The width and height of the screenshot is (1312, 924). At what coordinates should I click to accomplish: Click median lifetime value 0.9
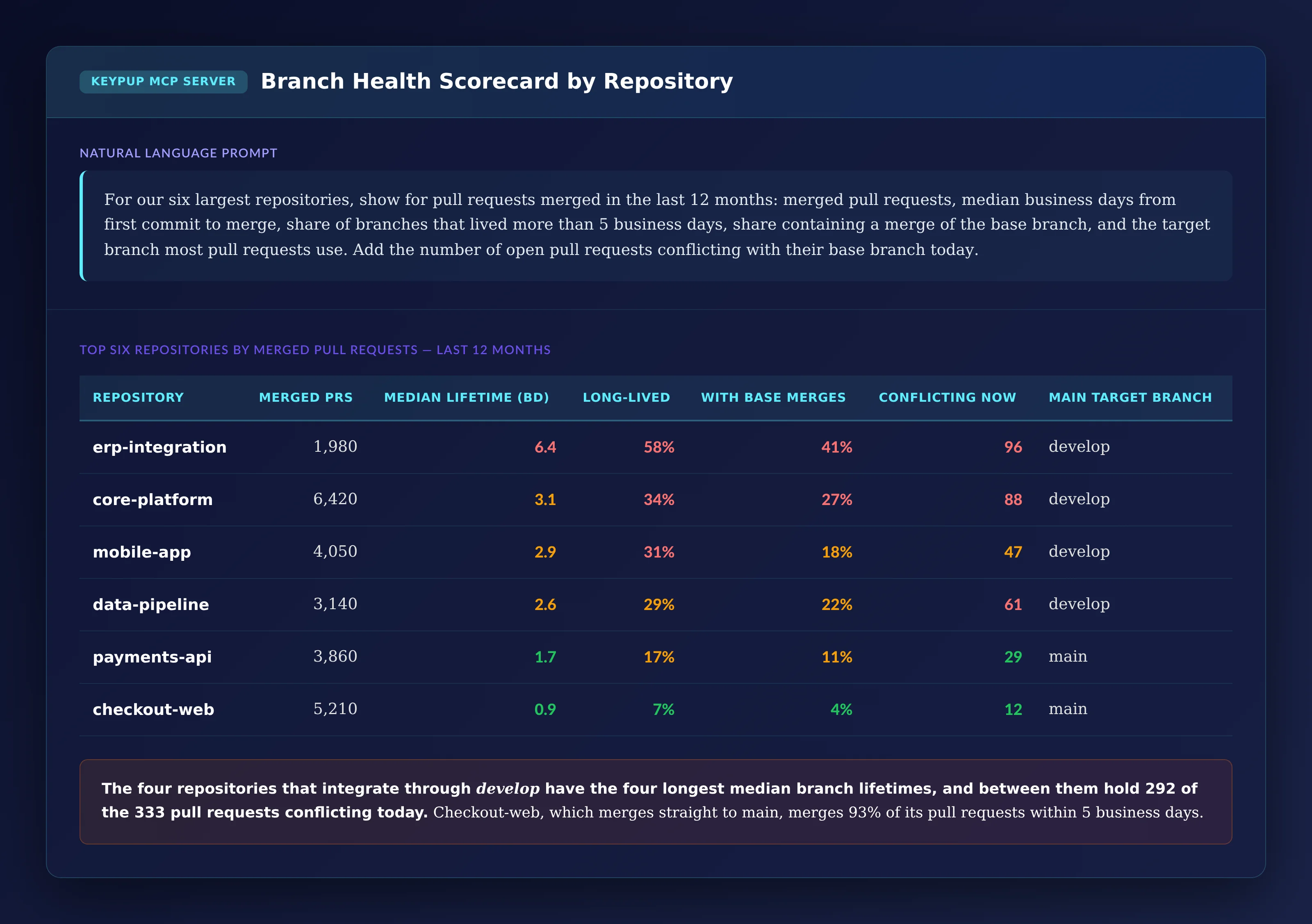(x=545, y=710)
